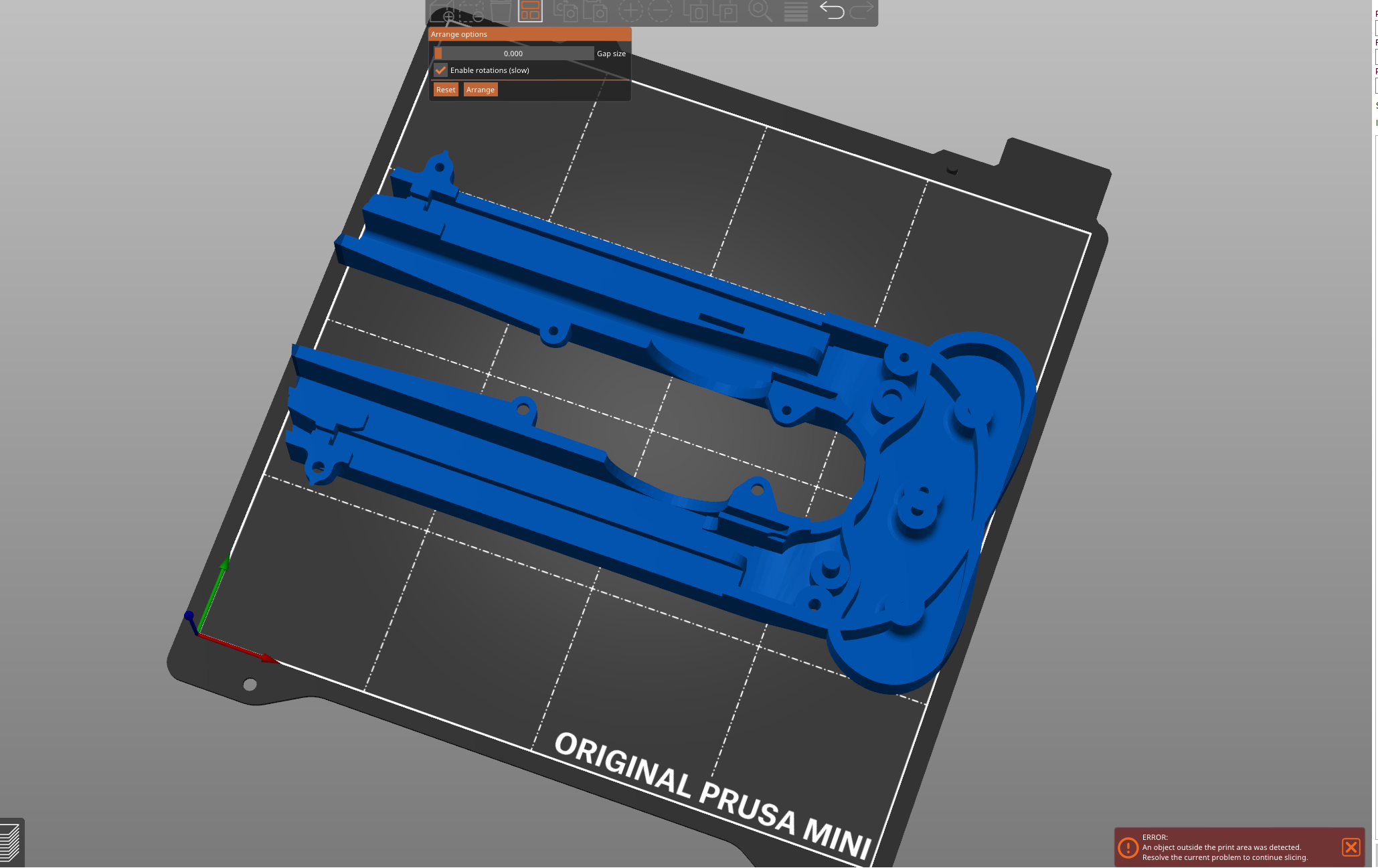This screenshot has height=868, width=1378.
Task: Click the Add instance plus icon
Action: 630,10
